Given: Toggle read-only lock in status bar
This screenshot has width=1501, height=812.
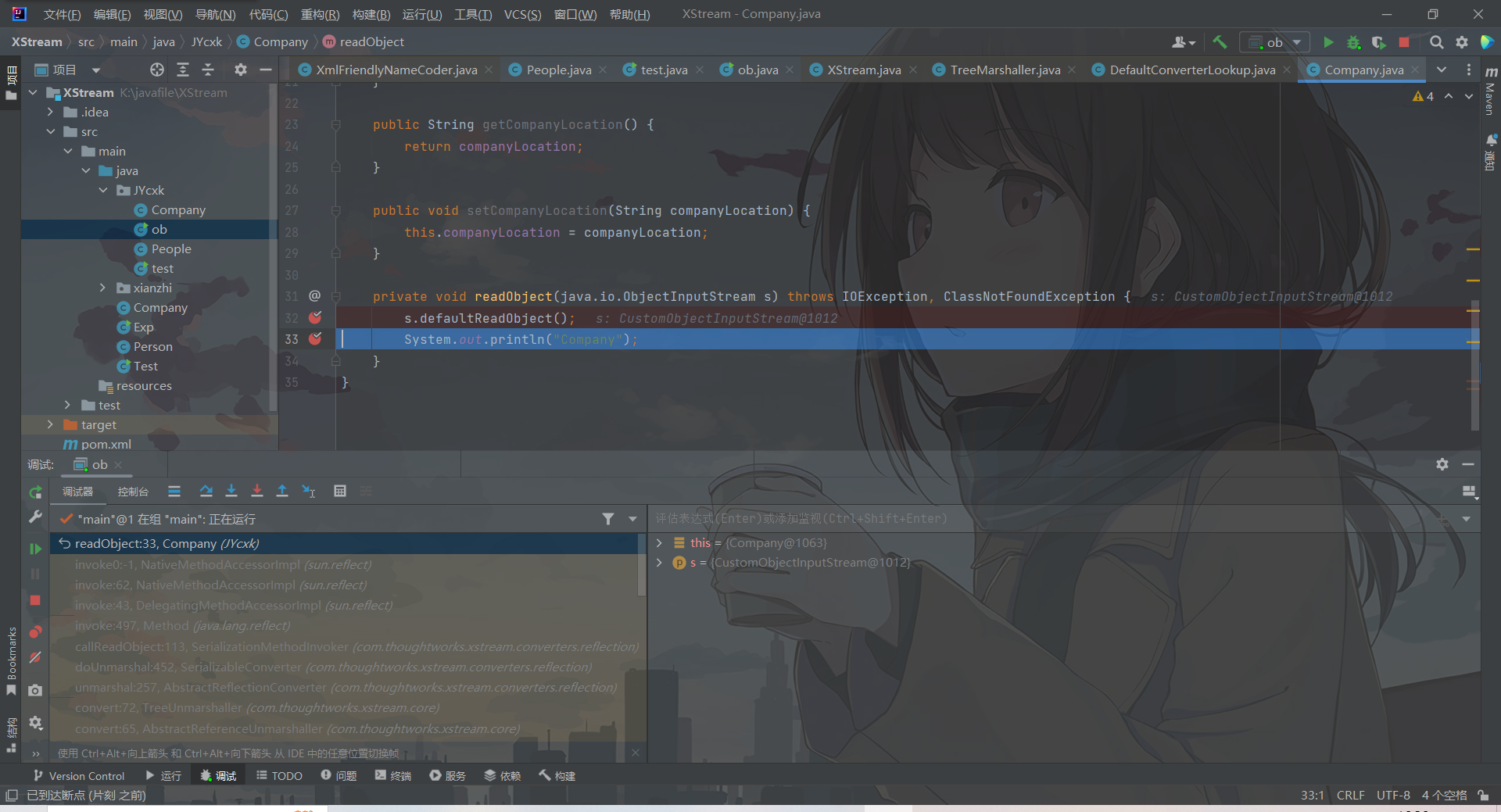Looking at the screenshot, I should coord(1483,795).
